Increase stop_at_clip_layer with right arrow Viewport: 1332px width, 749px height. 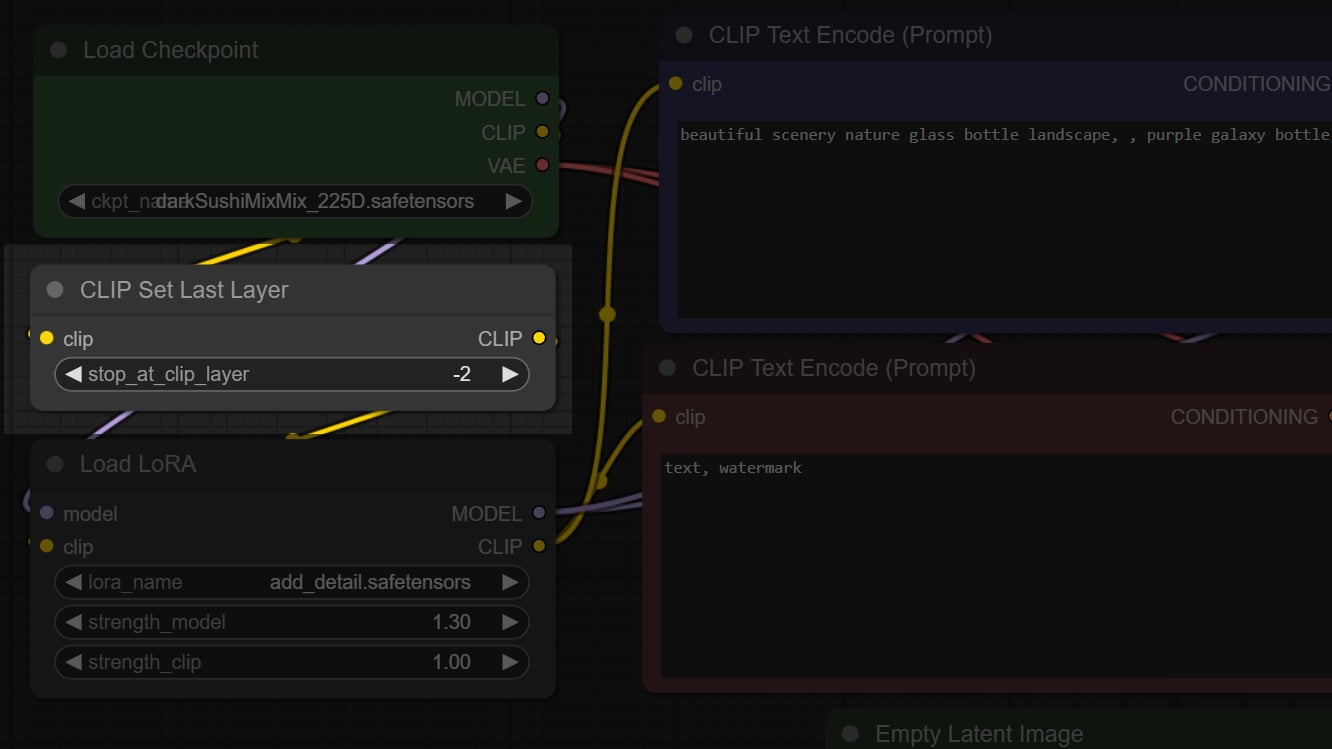coord(510,374)
